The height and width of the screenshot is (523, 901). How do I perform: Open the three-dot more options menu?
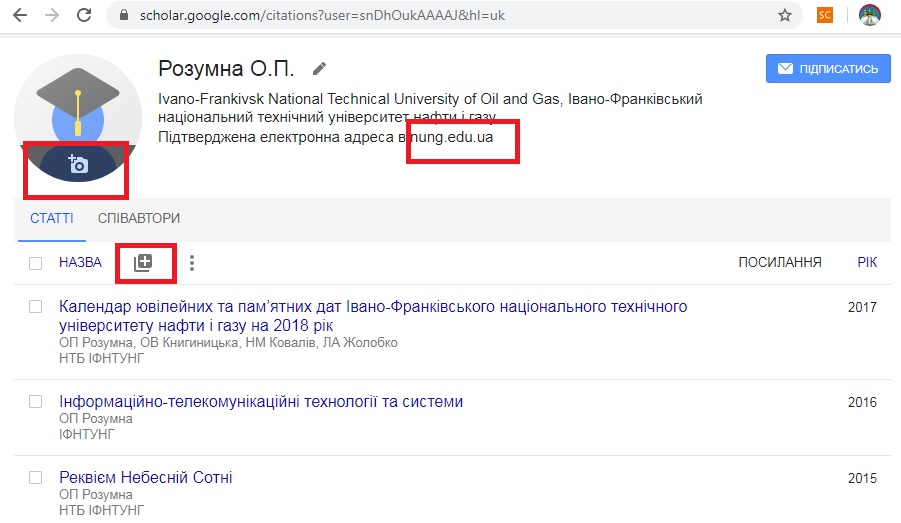192,263
